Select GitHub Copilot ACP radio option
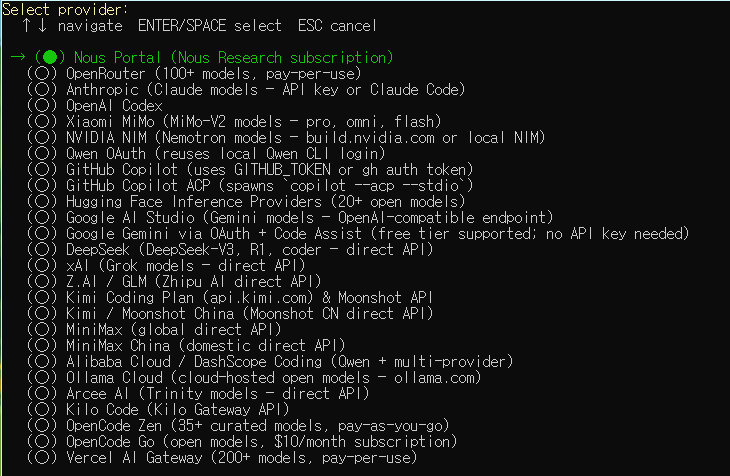 pyautogui.click(x=42, y=185)
